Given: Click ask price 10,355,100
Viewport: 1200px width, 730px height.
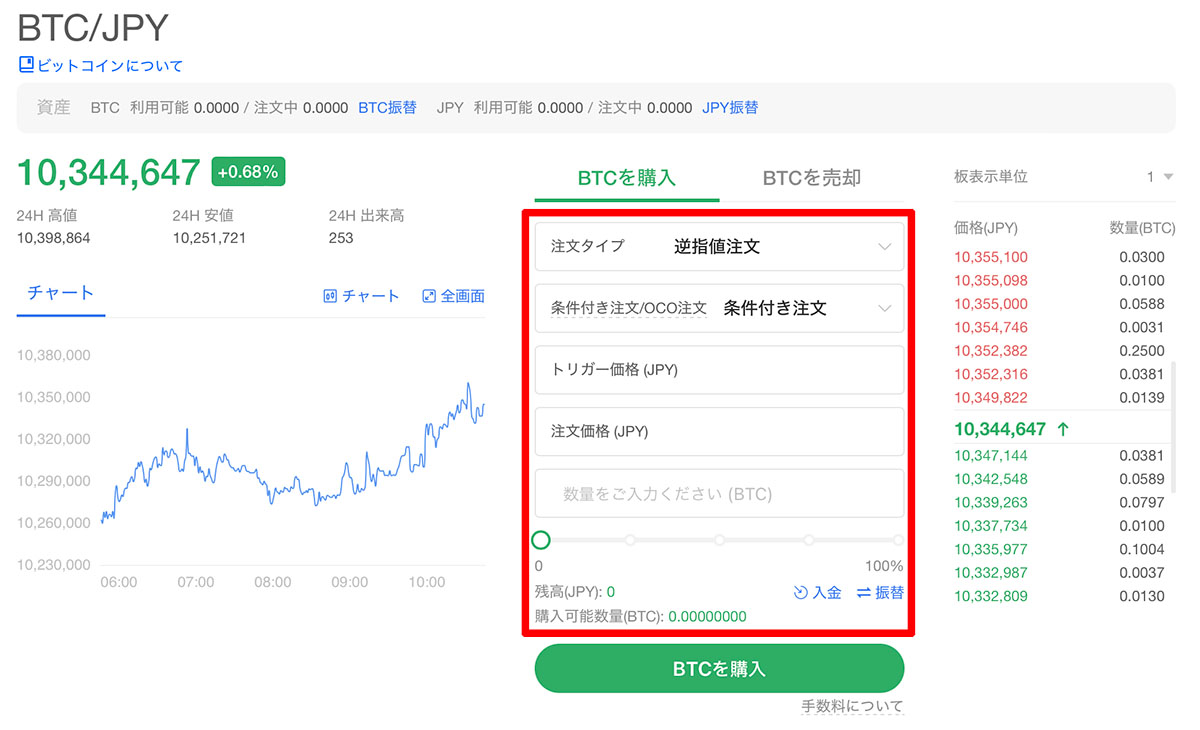Looking at the screenshot, I should [x=991, y=257].
